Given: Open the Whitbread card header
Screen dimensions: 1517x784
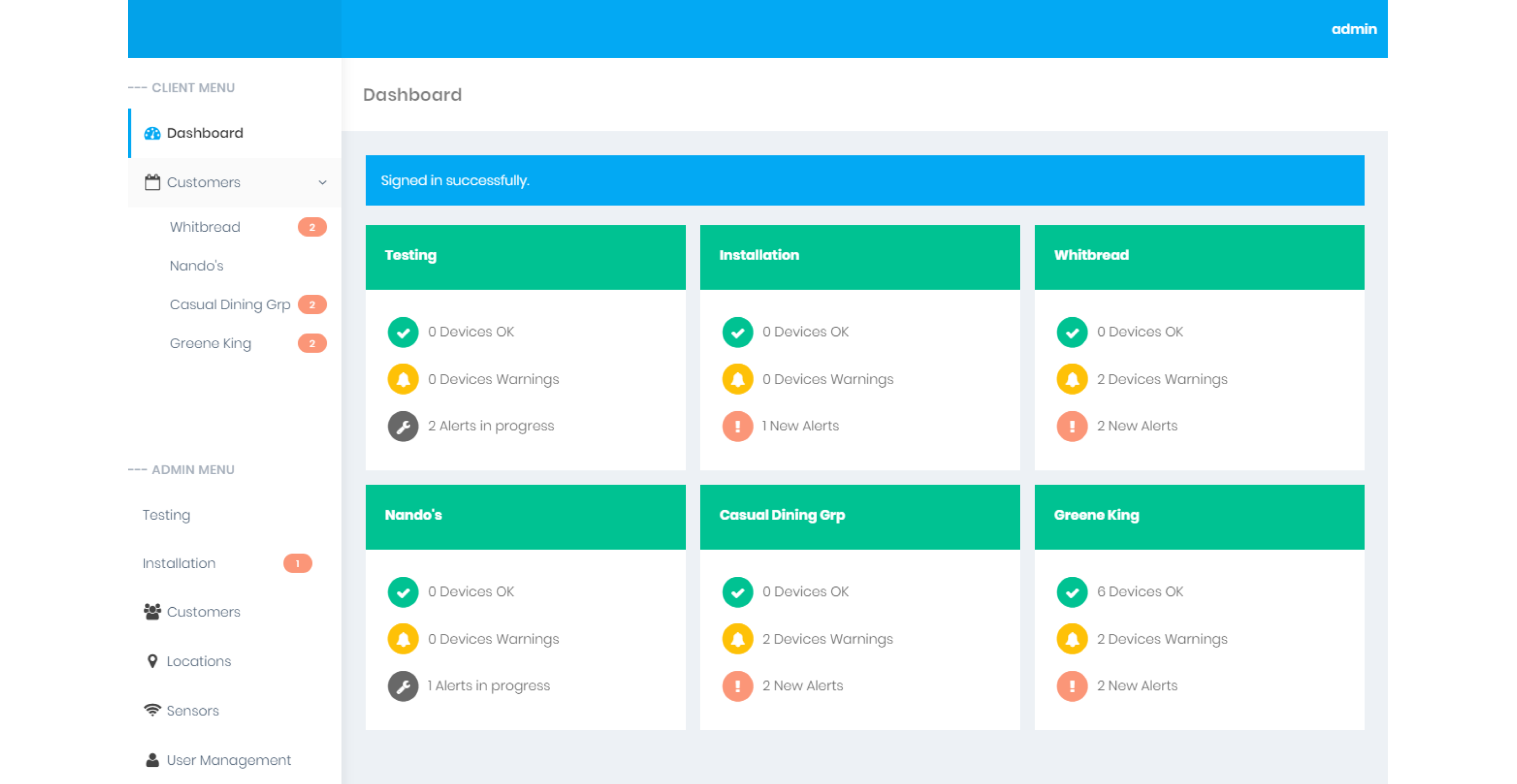Looking at the screenshot, I should (x=1199, y=257).
